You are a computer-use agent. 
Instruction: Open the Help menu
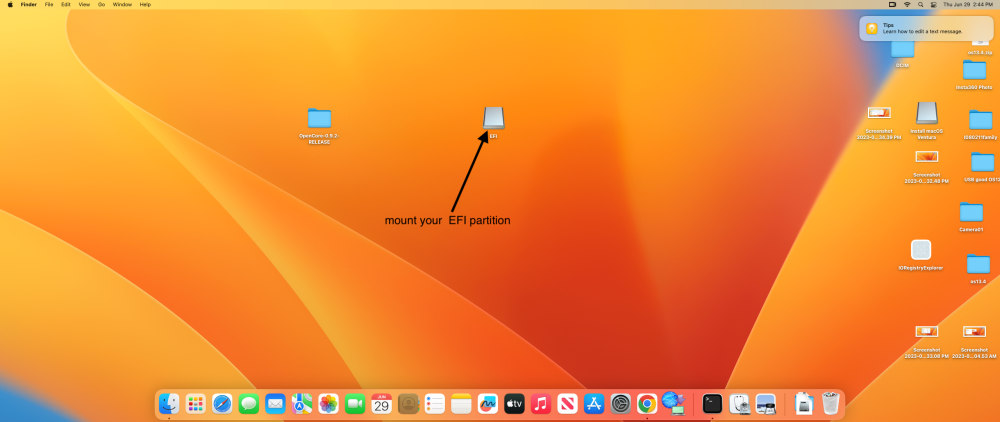click(145, 4)
